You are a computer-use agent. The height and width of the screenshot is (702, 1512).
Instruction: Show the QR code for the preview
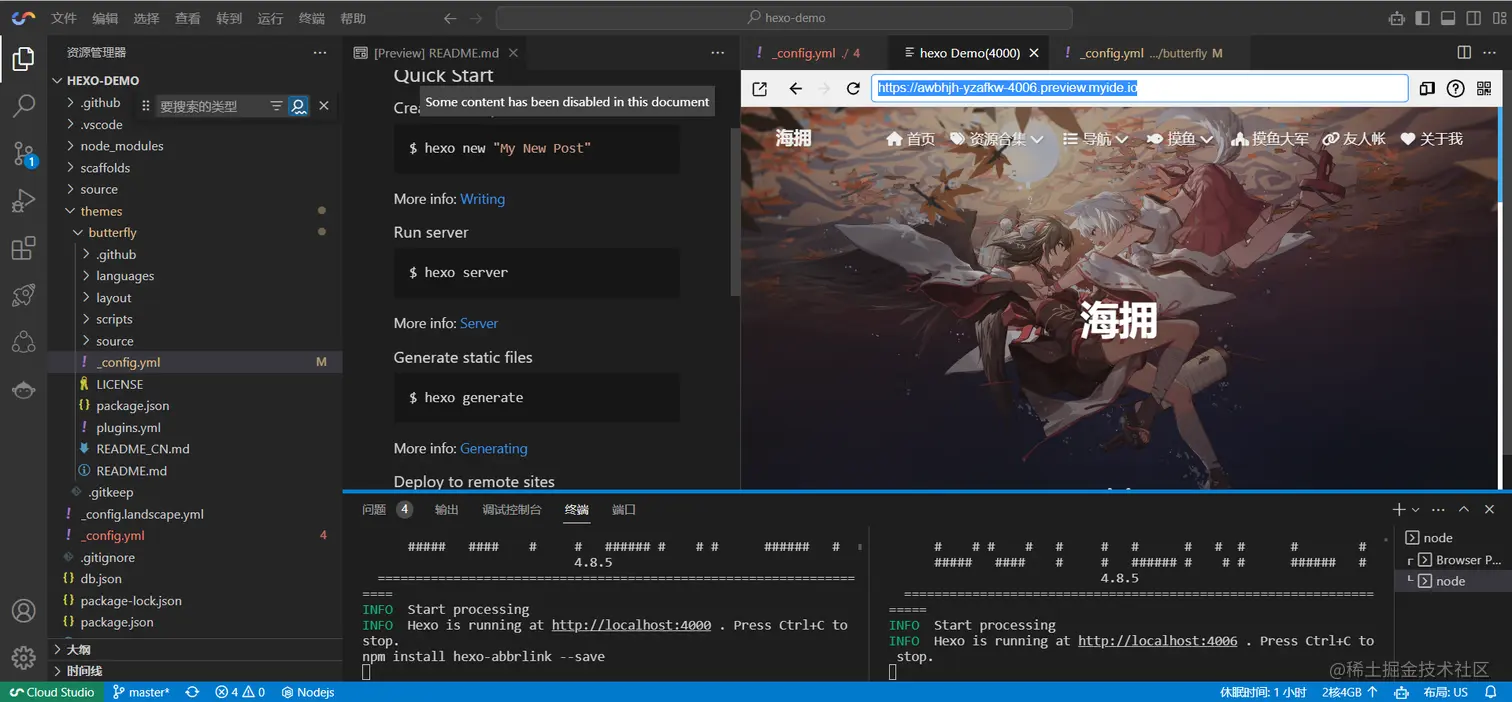coord(1484,89)
